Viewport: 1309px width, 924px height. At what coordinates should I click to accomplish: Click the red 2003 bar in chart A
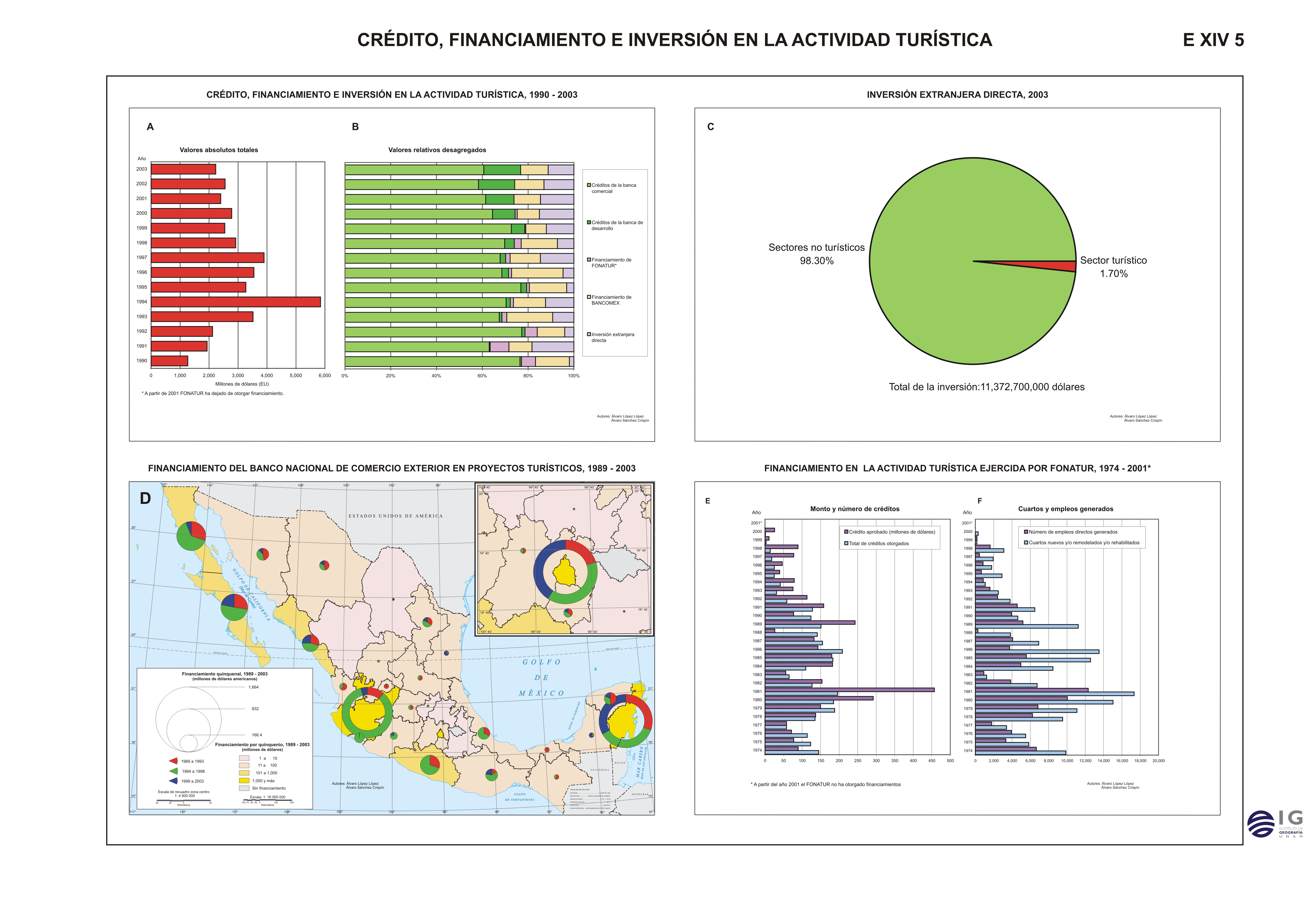click(184, 169)
